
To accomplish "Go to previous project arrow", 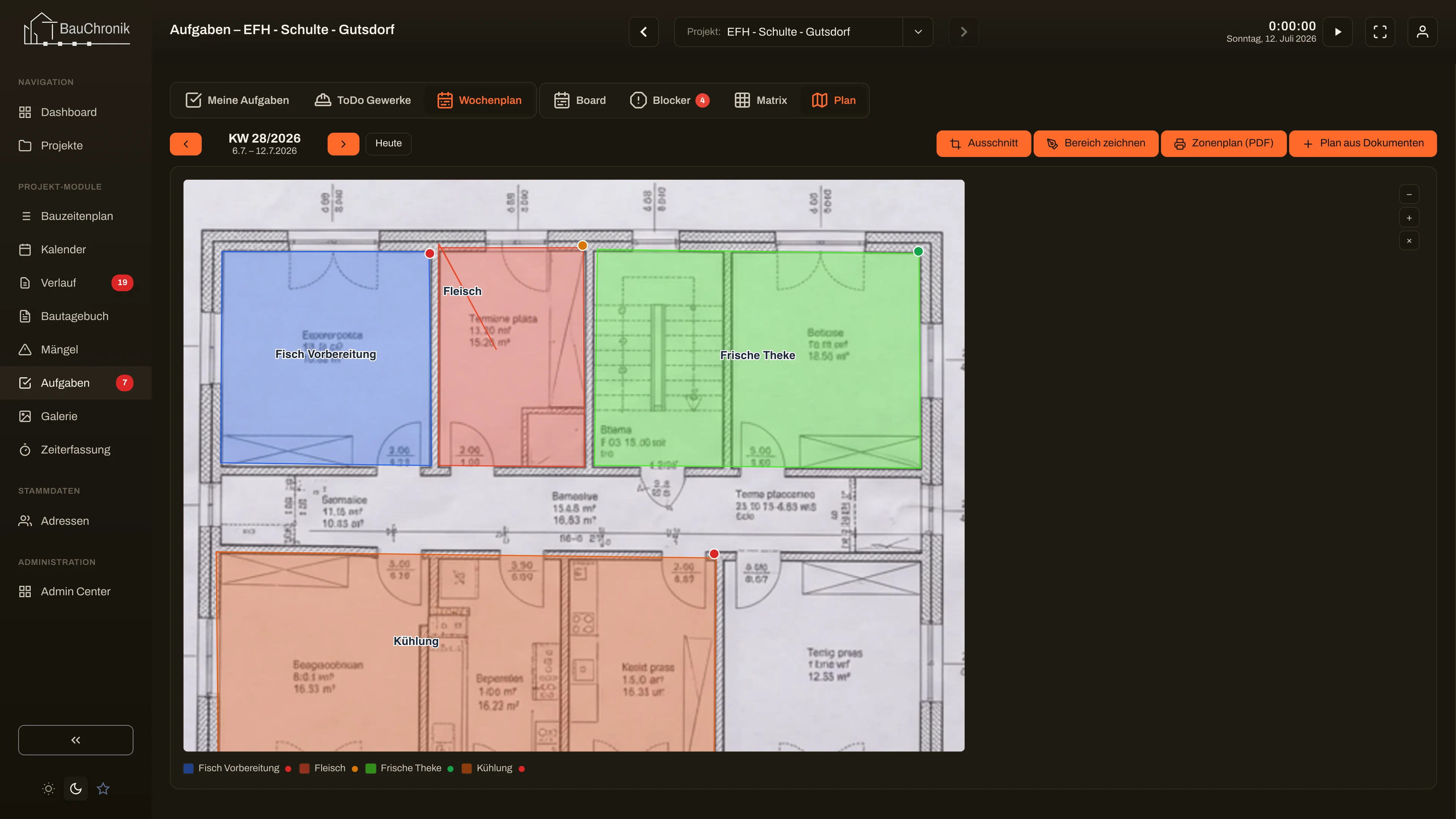I will pos(644,31).
